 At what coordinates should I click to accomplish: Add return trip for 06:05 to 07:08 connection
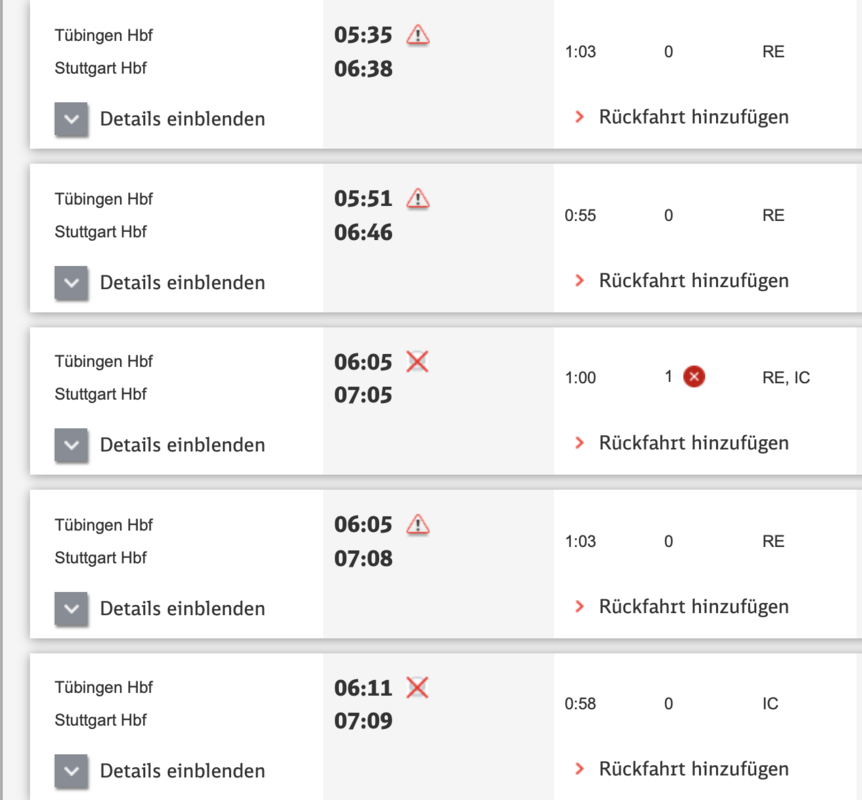click(693, 607)
